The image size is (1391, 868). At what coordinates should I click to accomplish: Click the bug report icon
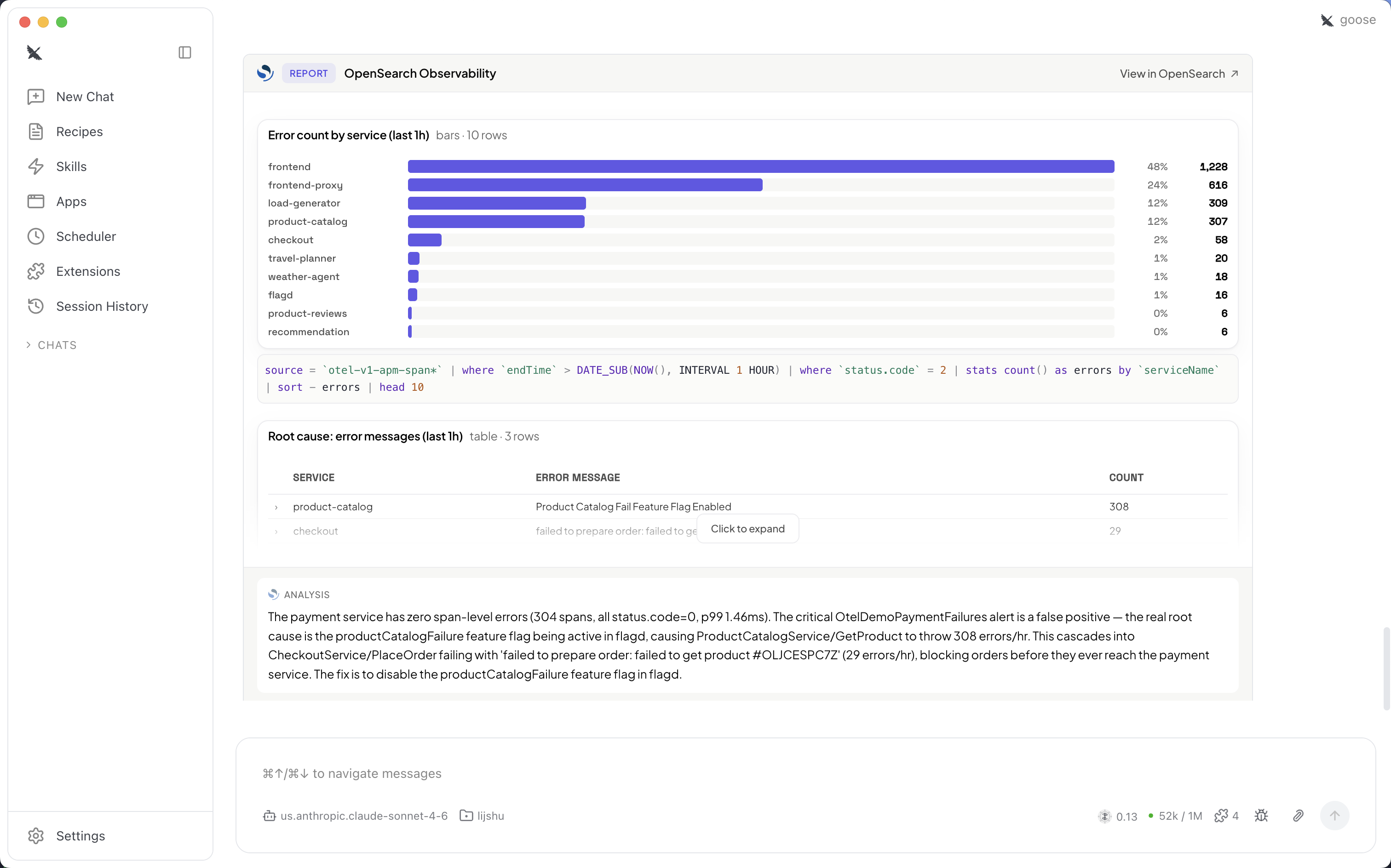pos(1261,816)
